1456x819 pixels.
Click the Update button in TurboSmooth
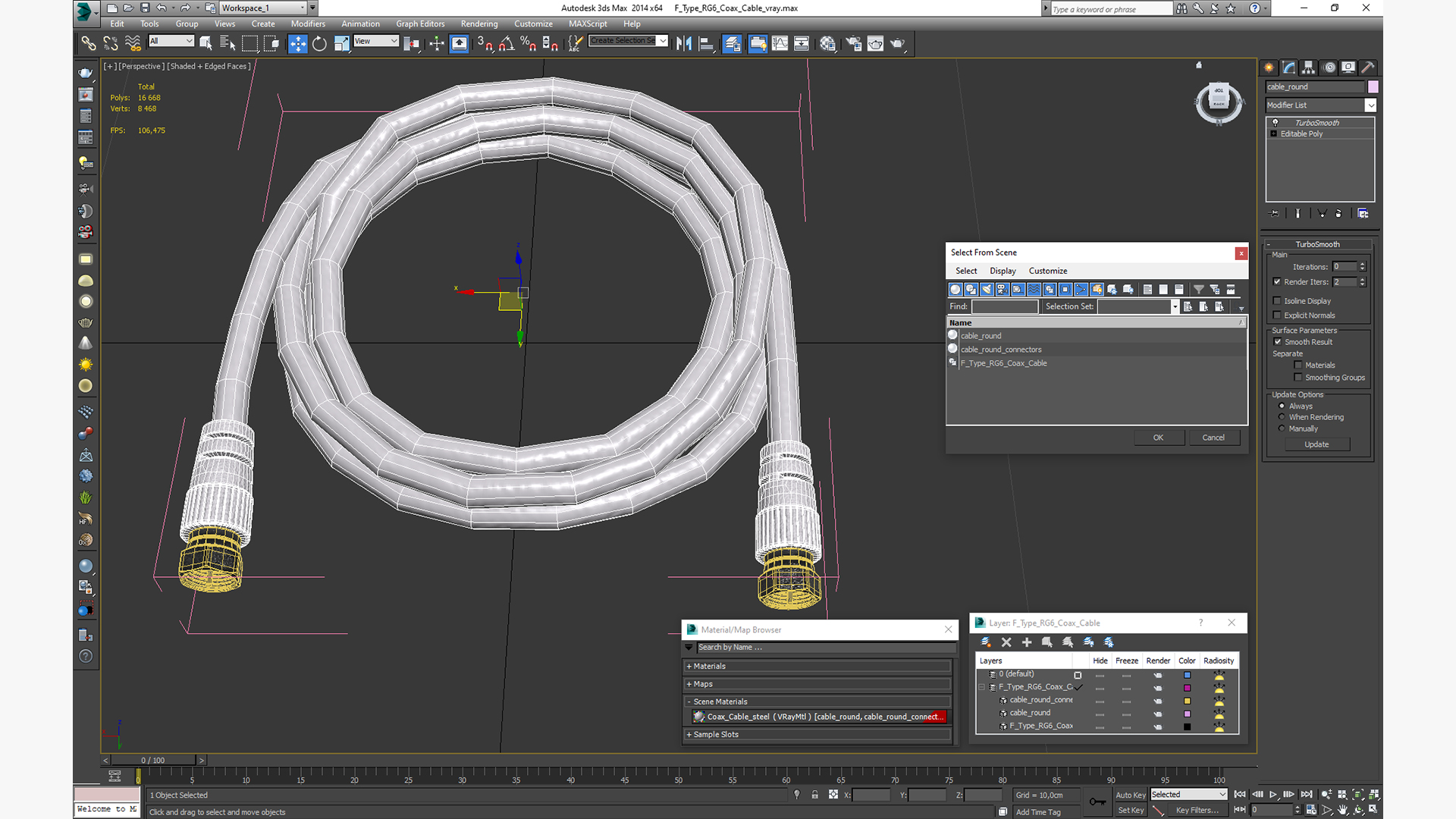(1316, 444)
